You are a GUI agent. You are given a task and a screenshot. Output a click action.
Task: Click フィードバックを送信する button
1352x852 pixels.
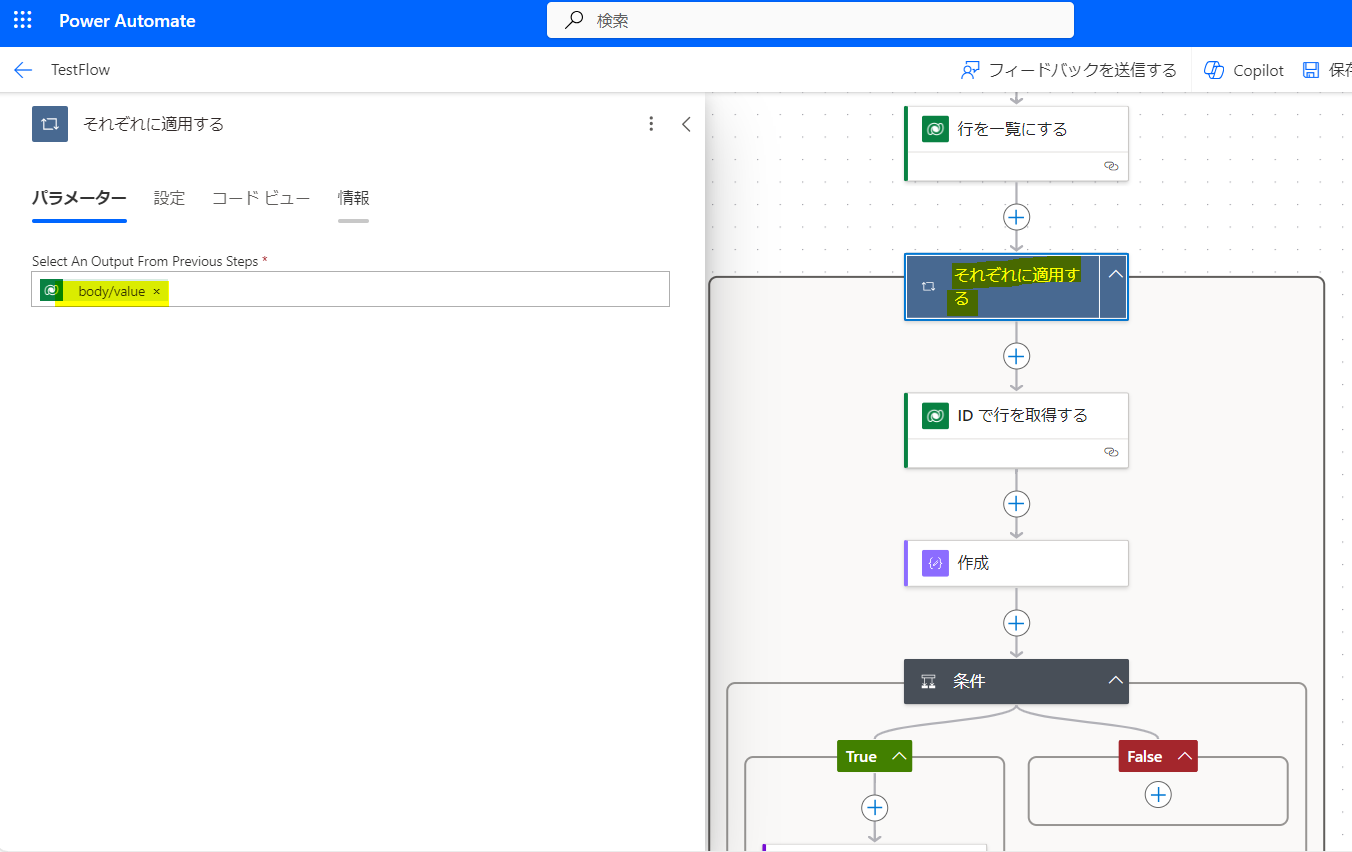pos(1068,70)
